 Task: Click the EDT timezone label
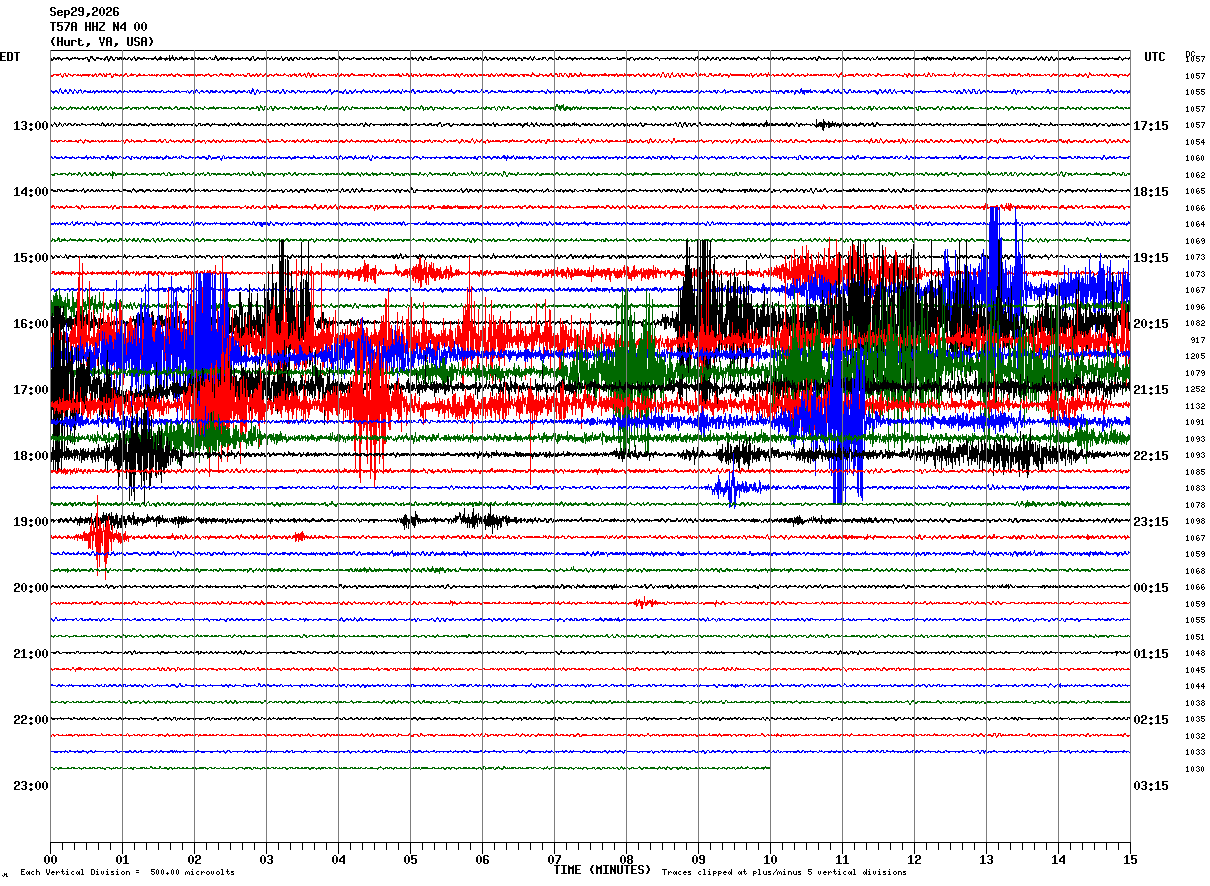tap(9, 57)
